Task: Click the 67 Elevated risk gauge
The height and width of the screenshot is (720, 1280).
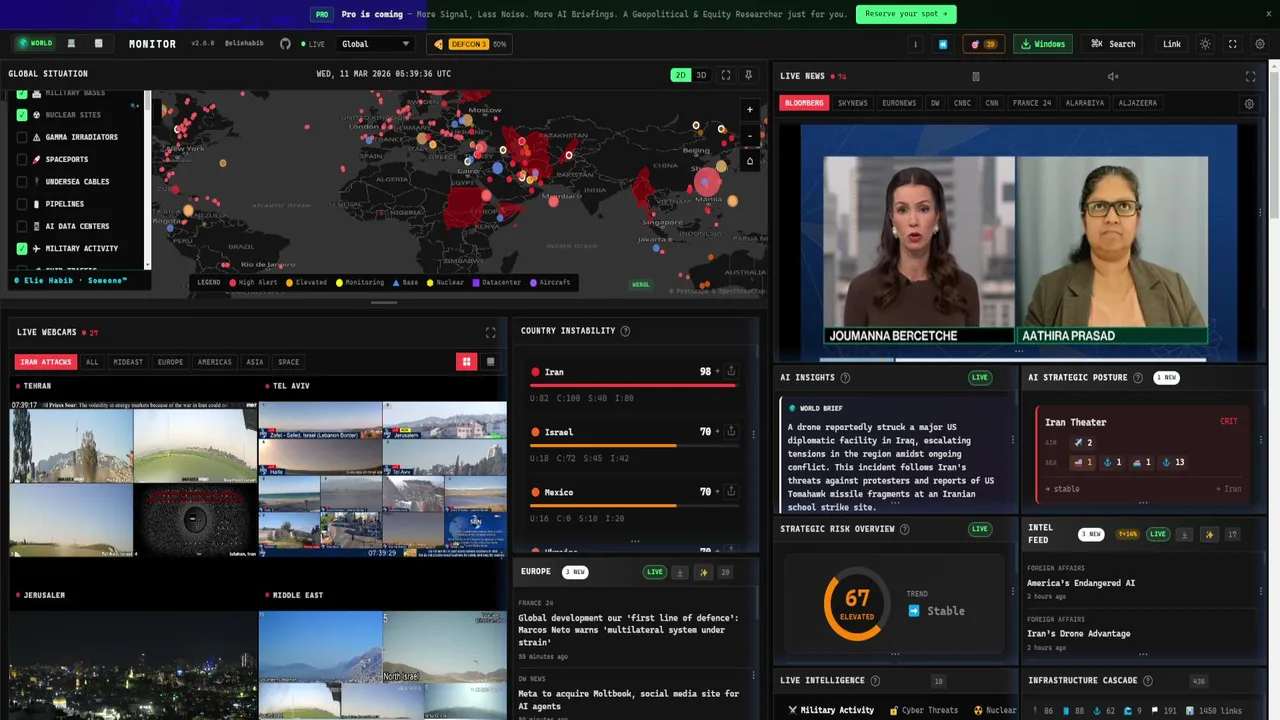Action: tap(857, 604)
